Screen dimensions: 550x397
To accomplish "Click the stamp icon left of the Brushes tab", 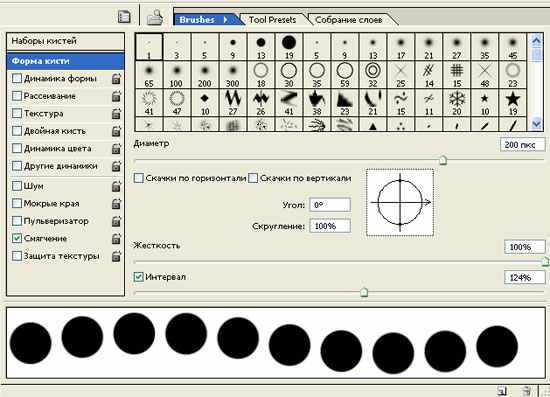I will (x=155, y=17).
